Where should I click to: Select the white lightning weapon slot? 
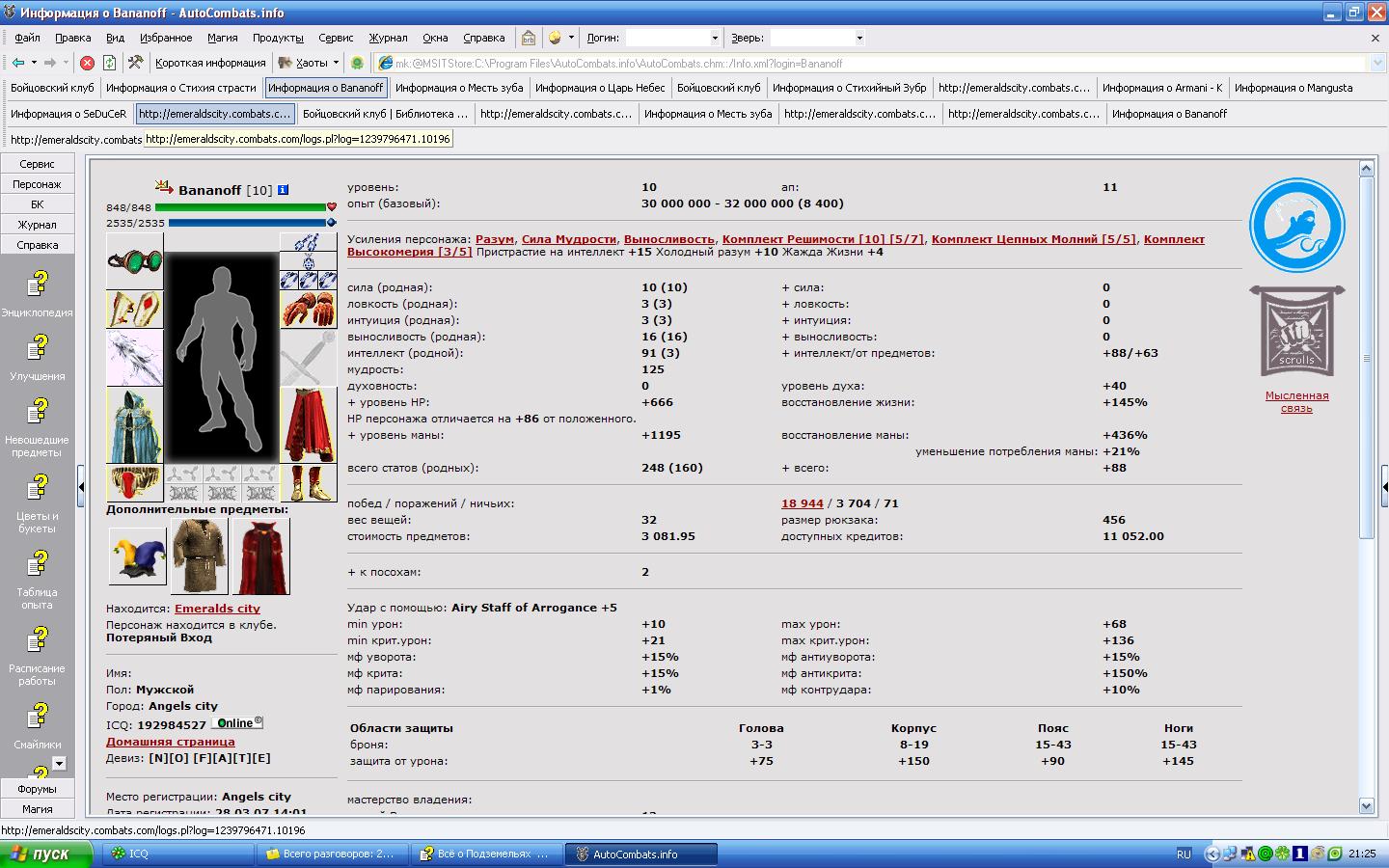pyautogui.click(x=134, y=358)
